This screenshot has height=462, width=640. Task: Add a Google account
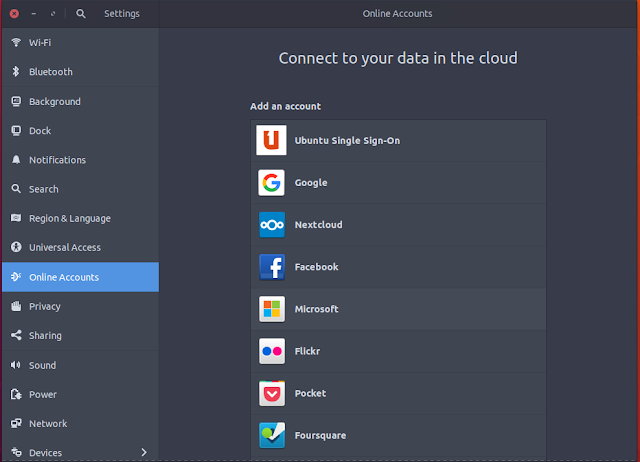click(x=398, y=182)
